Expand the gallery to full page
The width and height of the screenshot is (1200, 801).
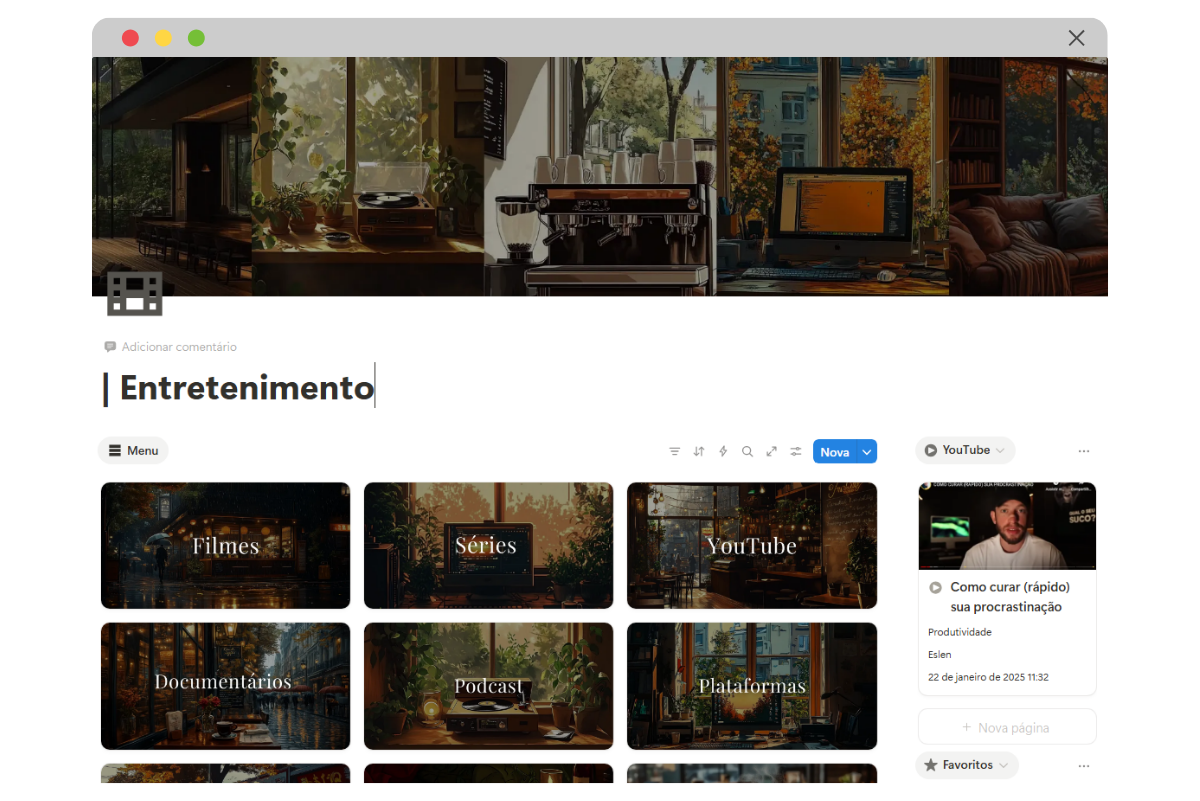coord(771,452)
